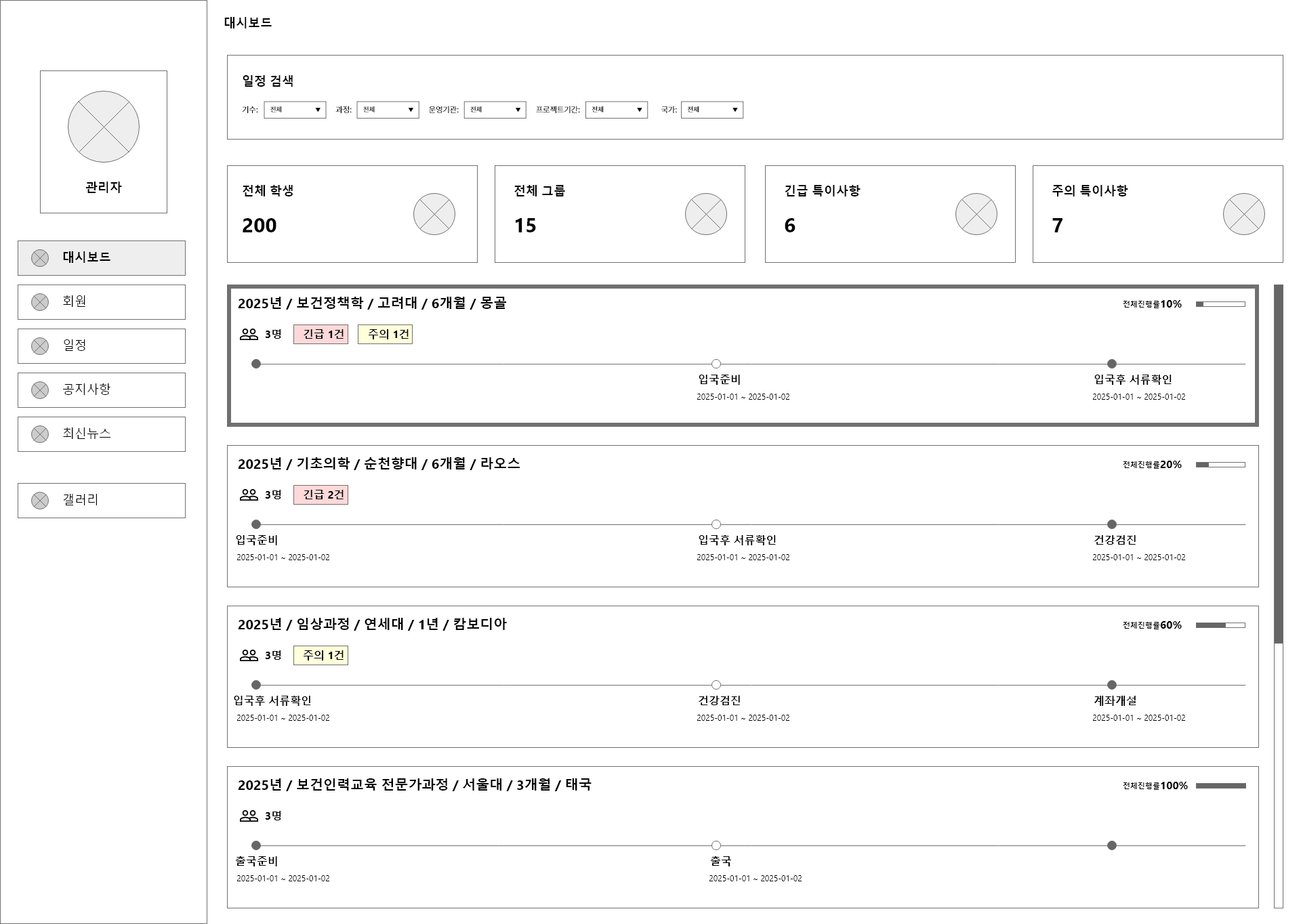This screenshot has height=924, width=1301.
Task: Click the icon beside 갤러리 menu
Action: coord(40,501)
